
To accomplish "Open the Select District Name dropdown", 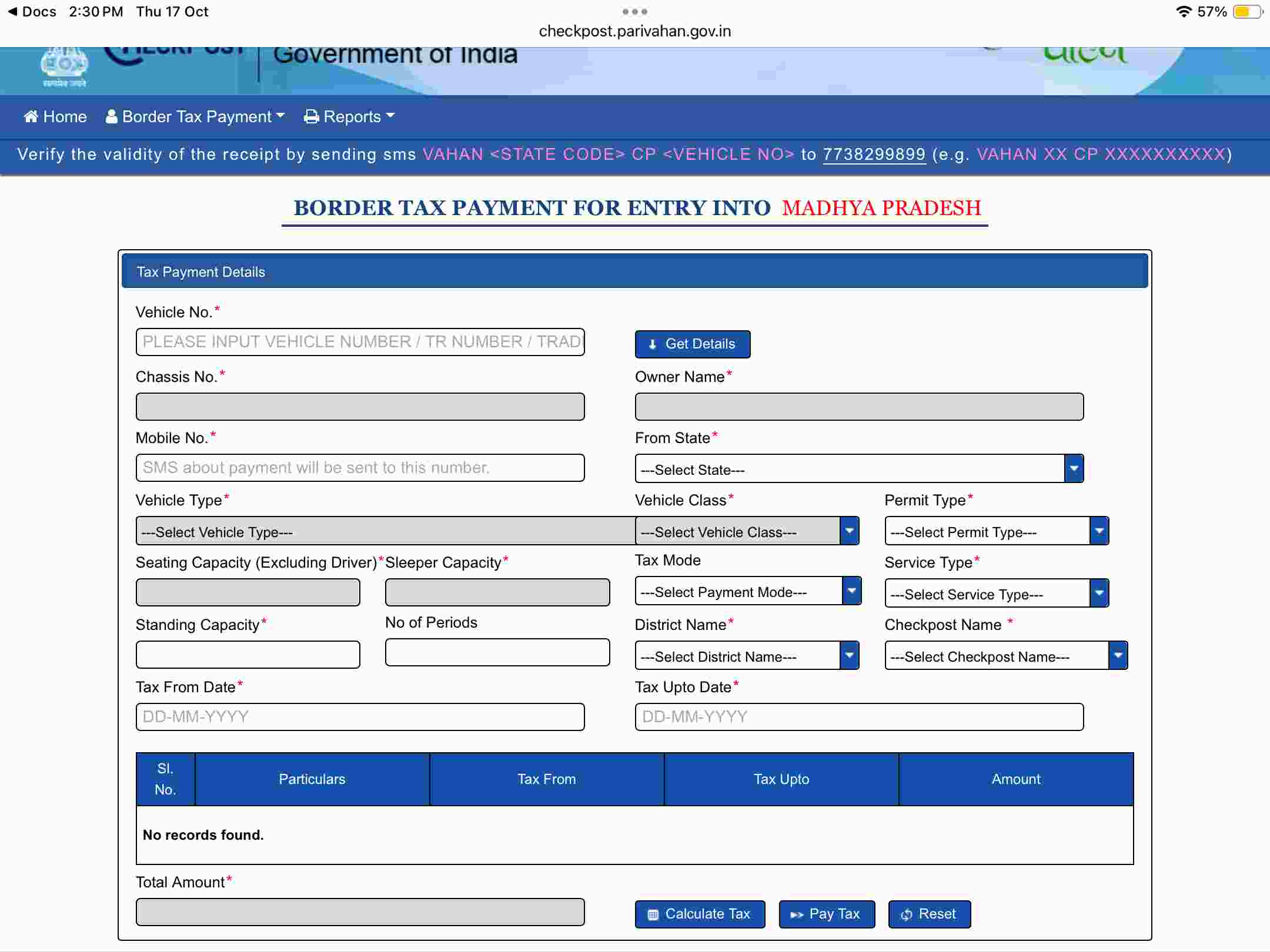I will pyautogui.click(x=747, y=656).
